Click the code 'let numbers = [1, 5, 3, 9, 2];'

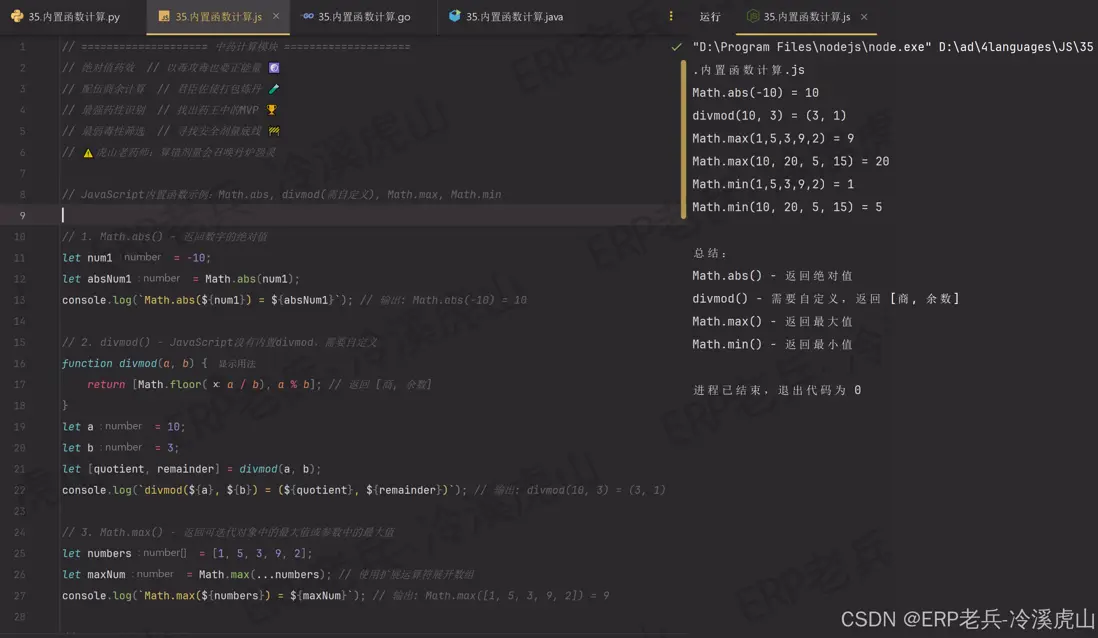187,553
